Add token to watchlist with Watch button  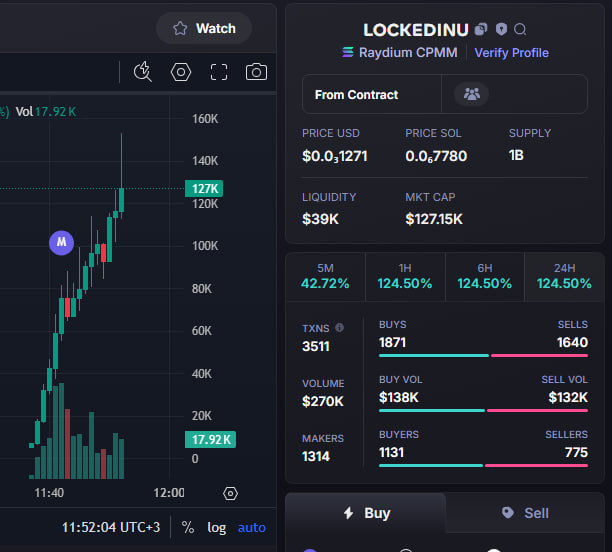[204, 28]
